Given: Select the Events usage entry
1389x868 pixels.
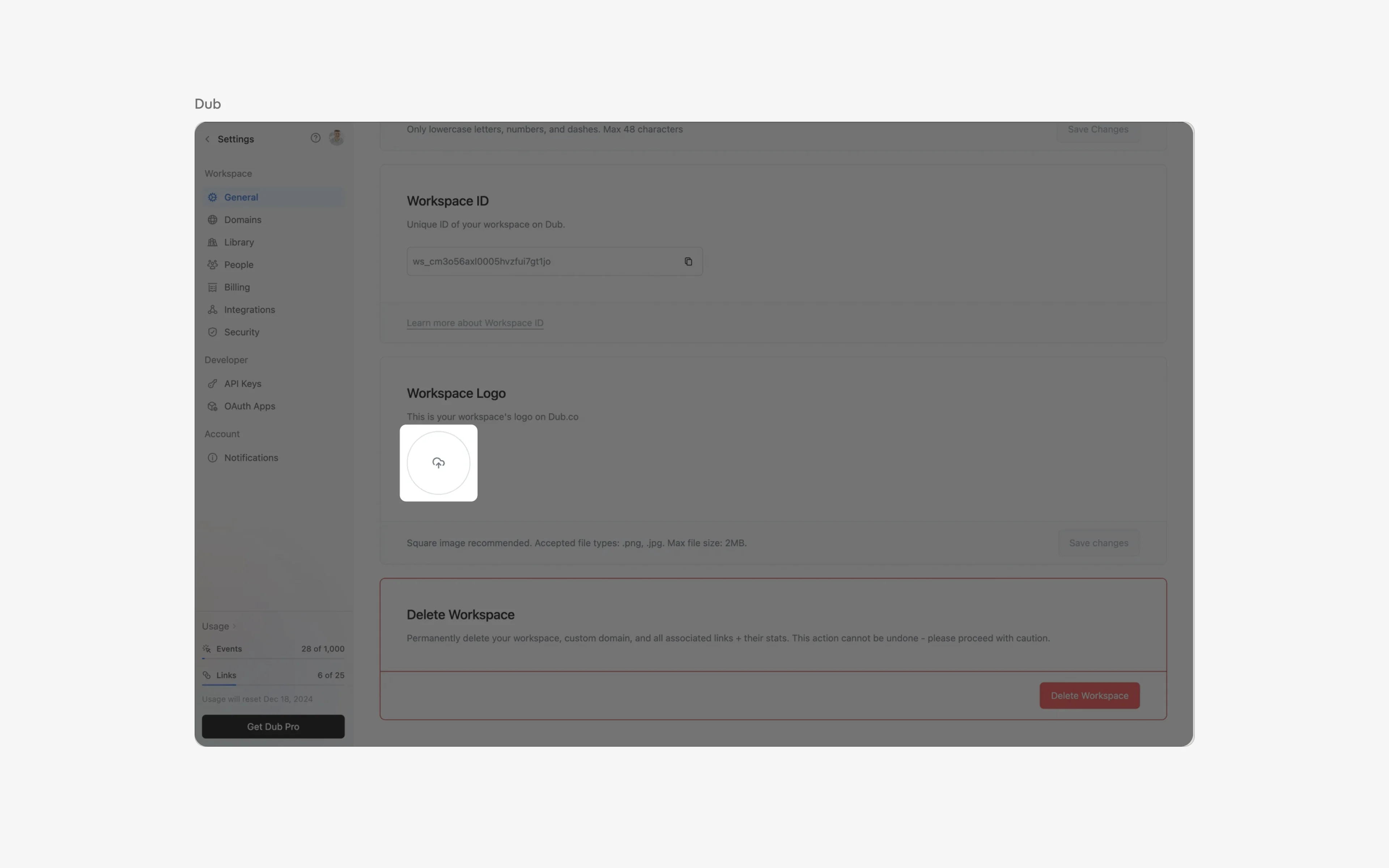Looking at the screenshot, I should [230, 649].
